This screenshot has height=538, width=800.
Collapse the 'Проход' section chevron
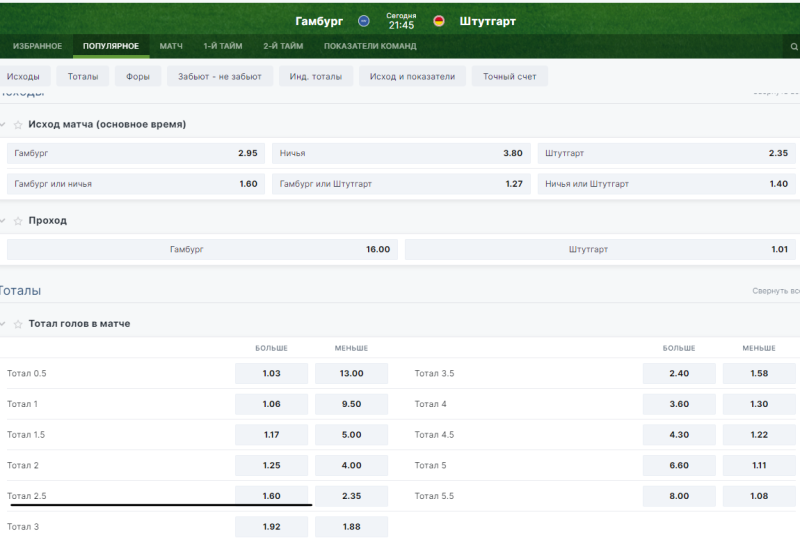pos(3,221)
